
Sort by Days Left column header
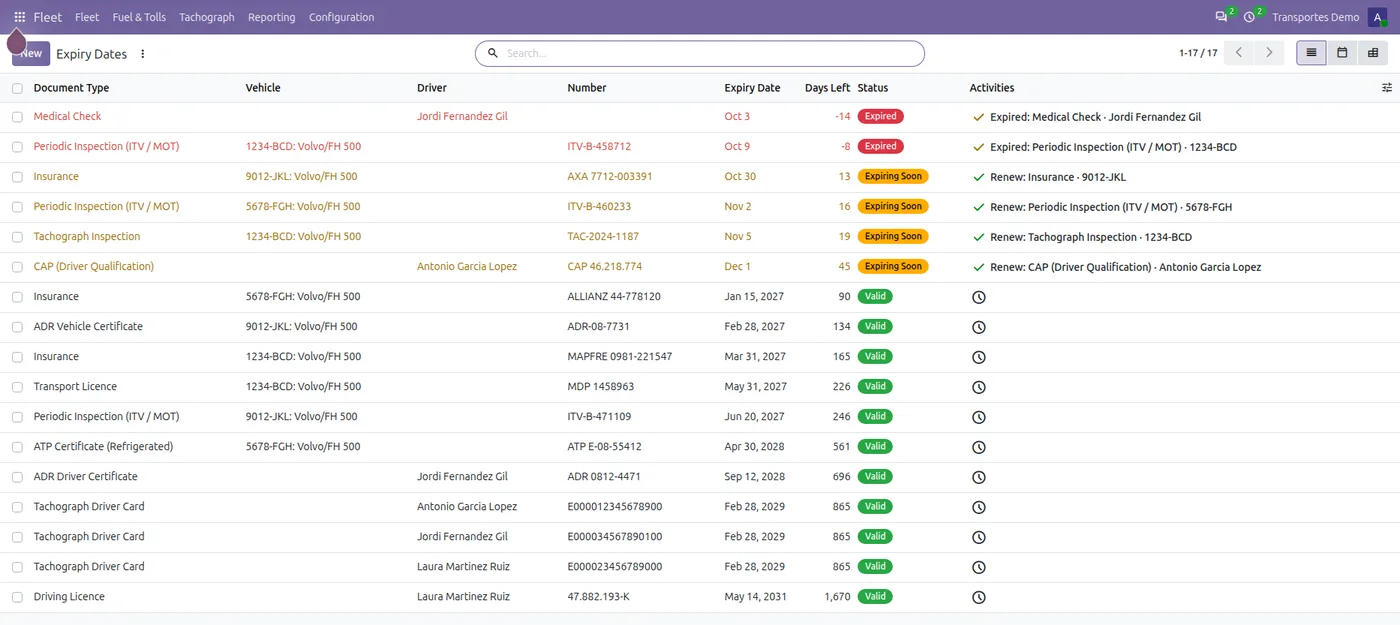point(827,88)
